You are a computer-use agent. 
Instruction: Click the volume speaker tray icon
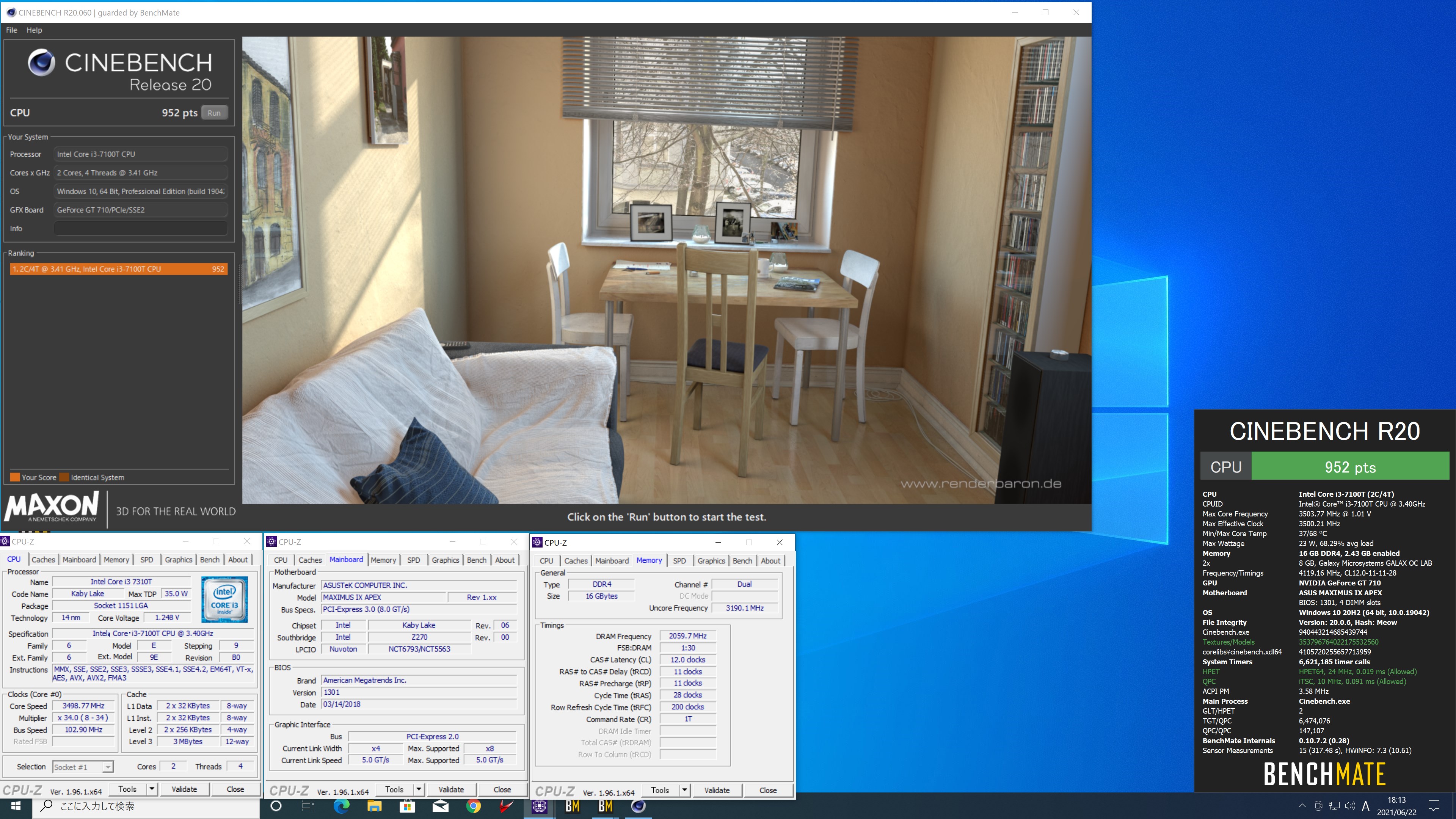[x=1350, y=806]
